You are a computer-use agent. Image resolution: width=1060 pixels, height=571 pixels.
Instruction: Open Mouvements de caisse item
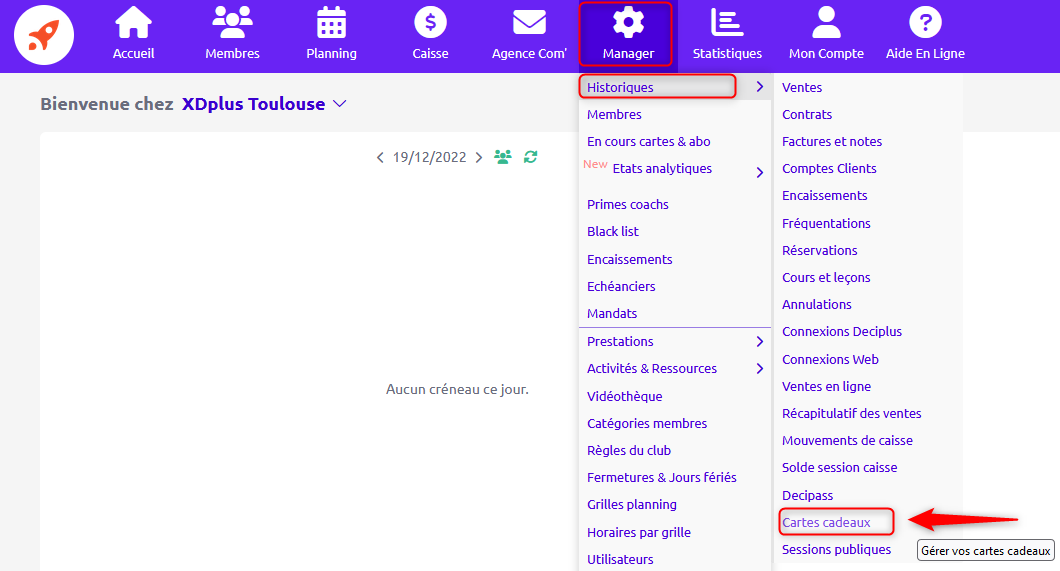pyautogui.click(x=847, y=441)
